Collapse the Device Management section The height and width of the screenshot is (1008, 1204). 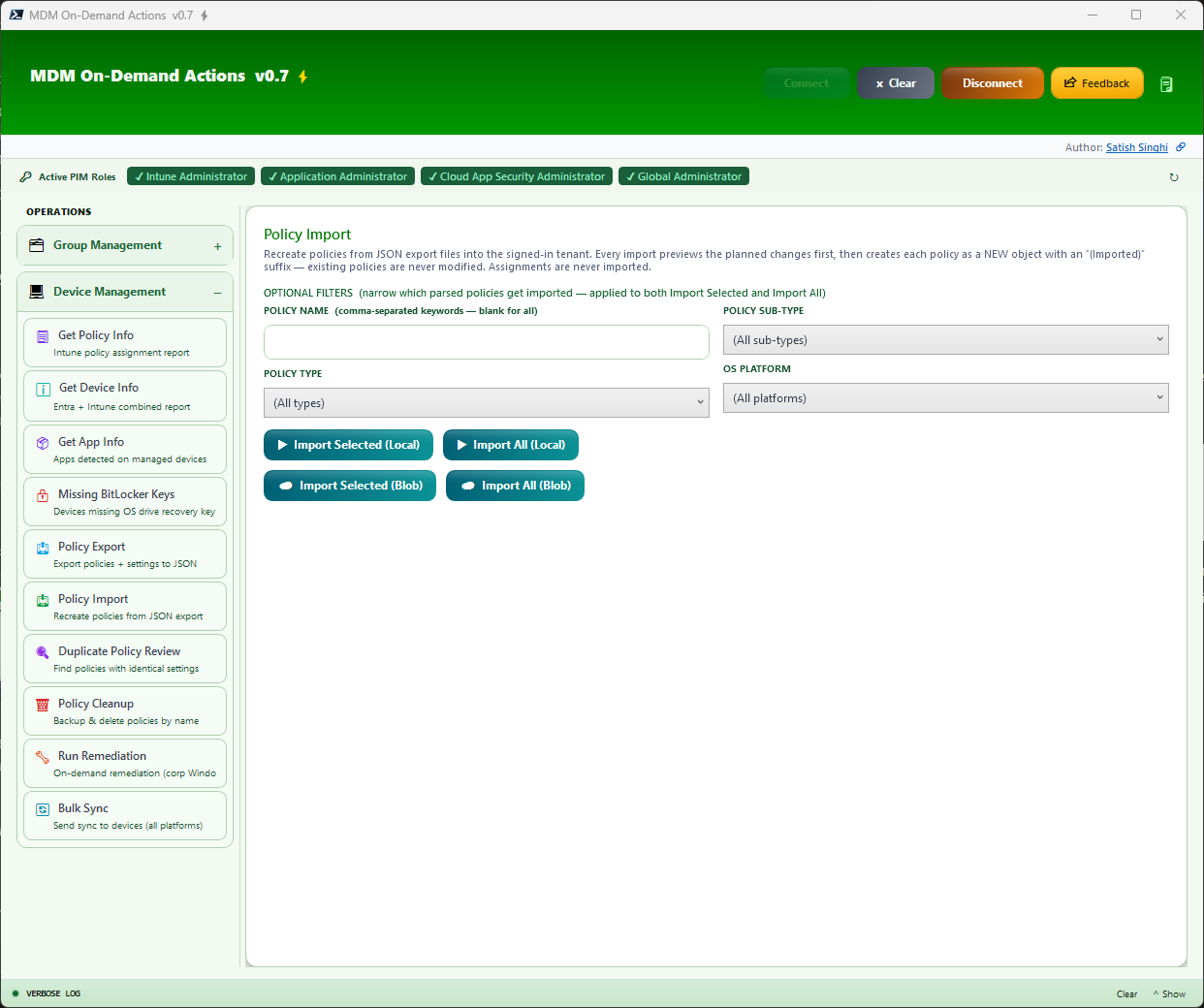pyautogui.click(x=217, y=293)
